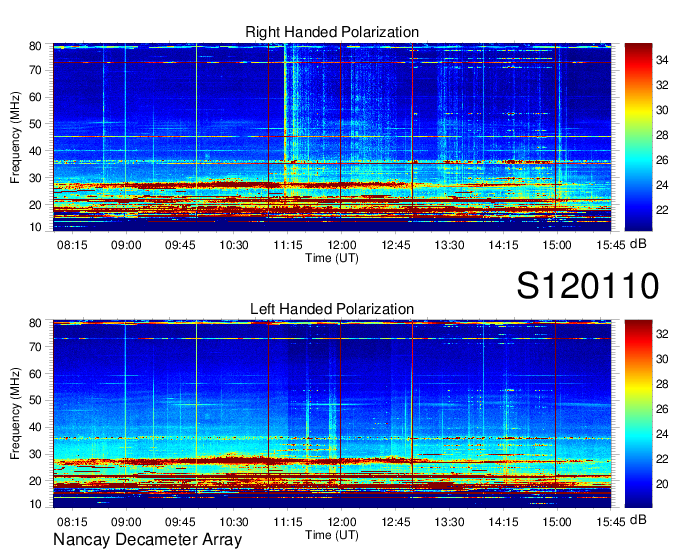Click the "70" MHz tick of the Left Handed plot
Image resolution: width=680 pixels, height=552 pixels.
[x=35, y=347]
